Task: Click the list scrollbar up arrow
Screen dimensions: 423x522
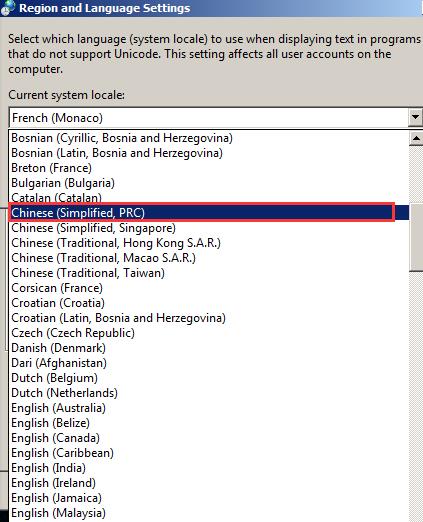Action: [x=416, y=138]
